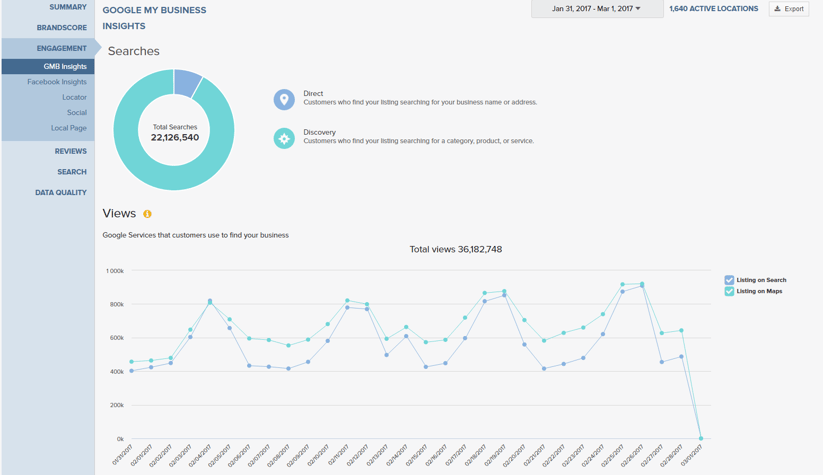Click the Listing on Search legend label
The image size is (823, 475).
coord(761,280)
